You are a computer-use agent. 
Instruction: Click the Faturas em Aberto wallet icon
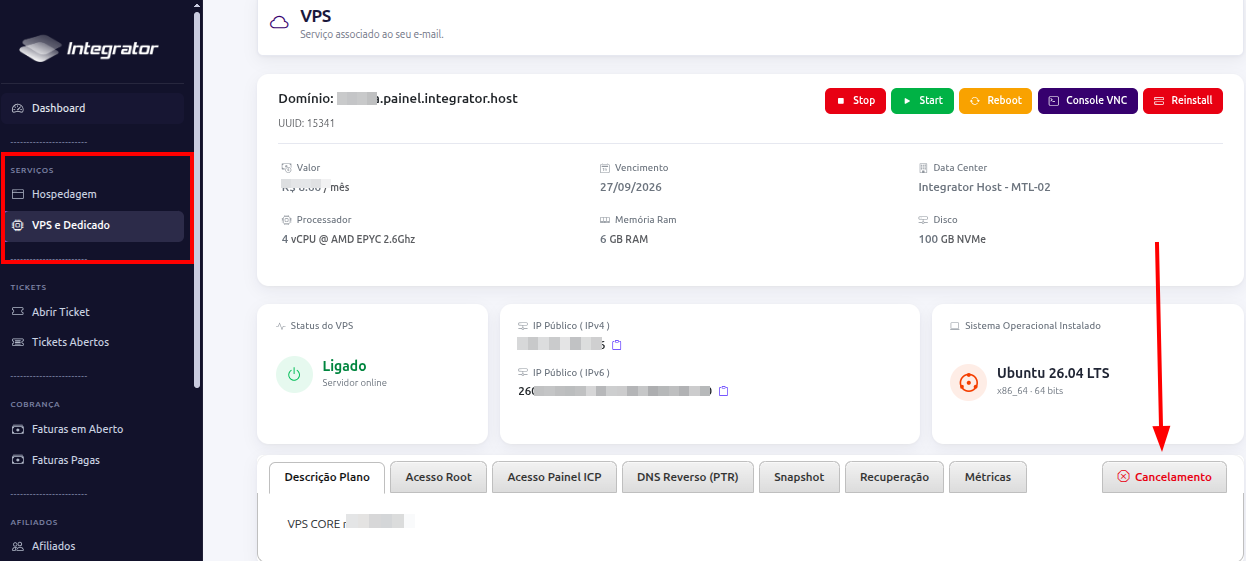point(17,429)
